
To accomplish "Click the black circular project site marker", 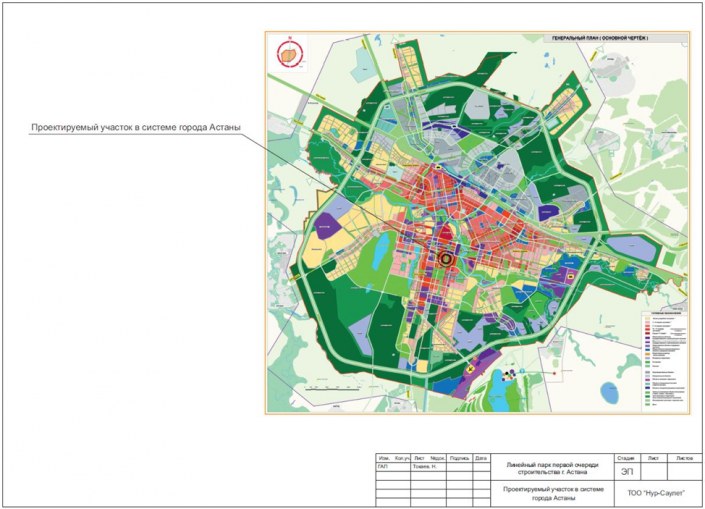I will pyautogui.click(x=446, y=259).
